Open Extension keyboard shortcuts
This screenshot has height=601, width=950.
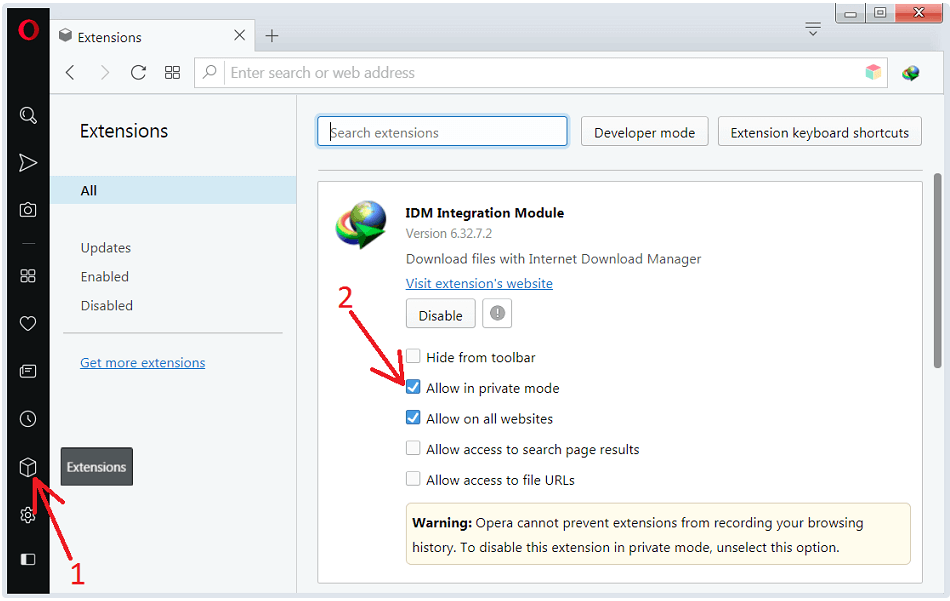pyautogui.click(x=820, y=131)
